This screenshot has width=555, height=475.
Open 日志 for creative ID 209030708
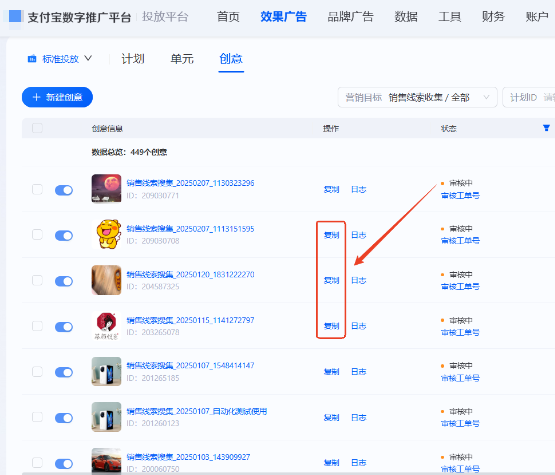(359, 235)
